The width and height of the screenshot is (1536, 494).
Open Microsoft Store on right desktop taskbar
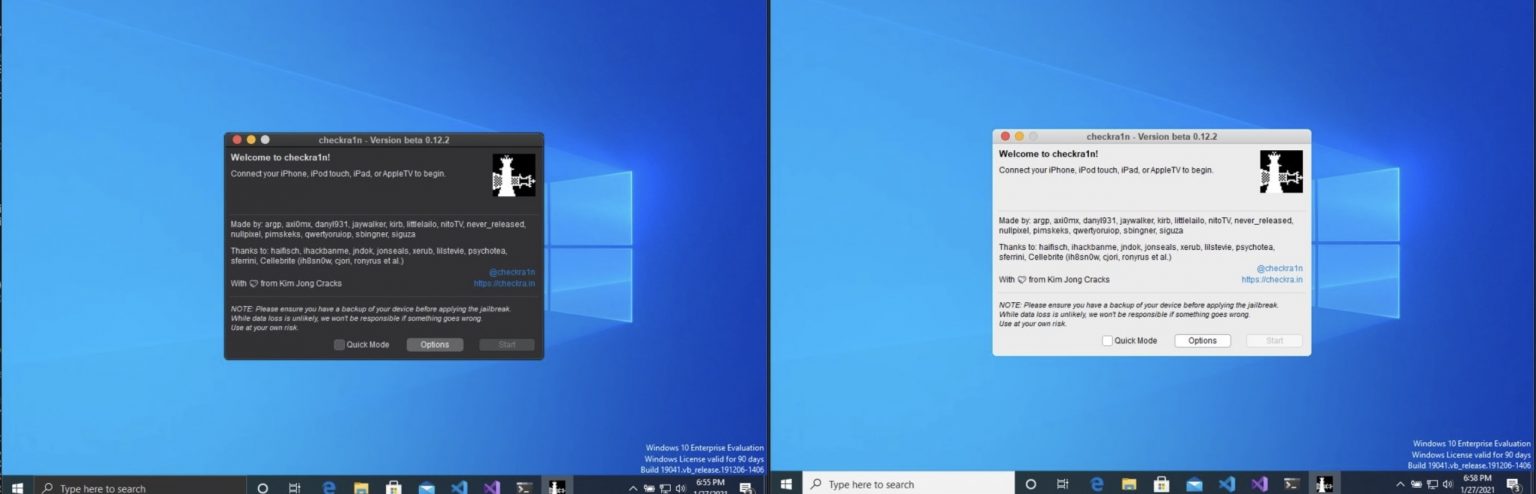[1162, 484]
